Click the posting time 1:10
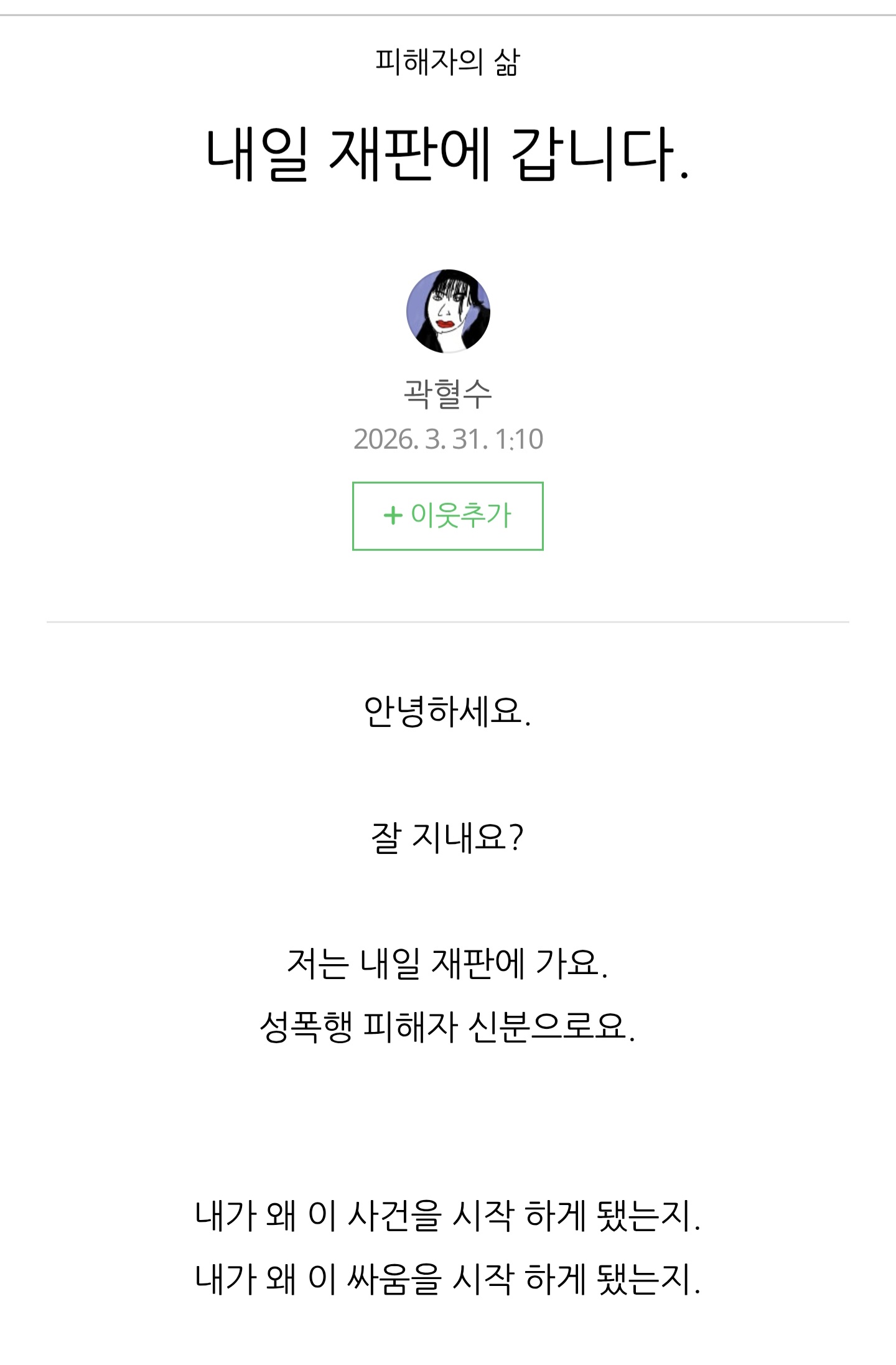The height and width of the screenshot is (1365, 896). tap(520, 439)
